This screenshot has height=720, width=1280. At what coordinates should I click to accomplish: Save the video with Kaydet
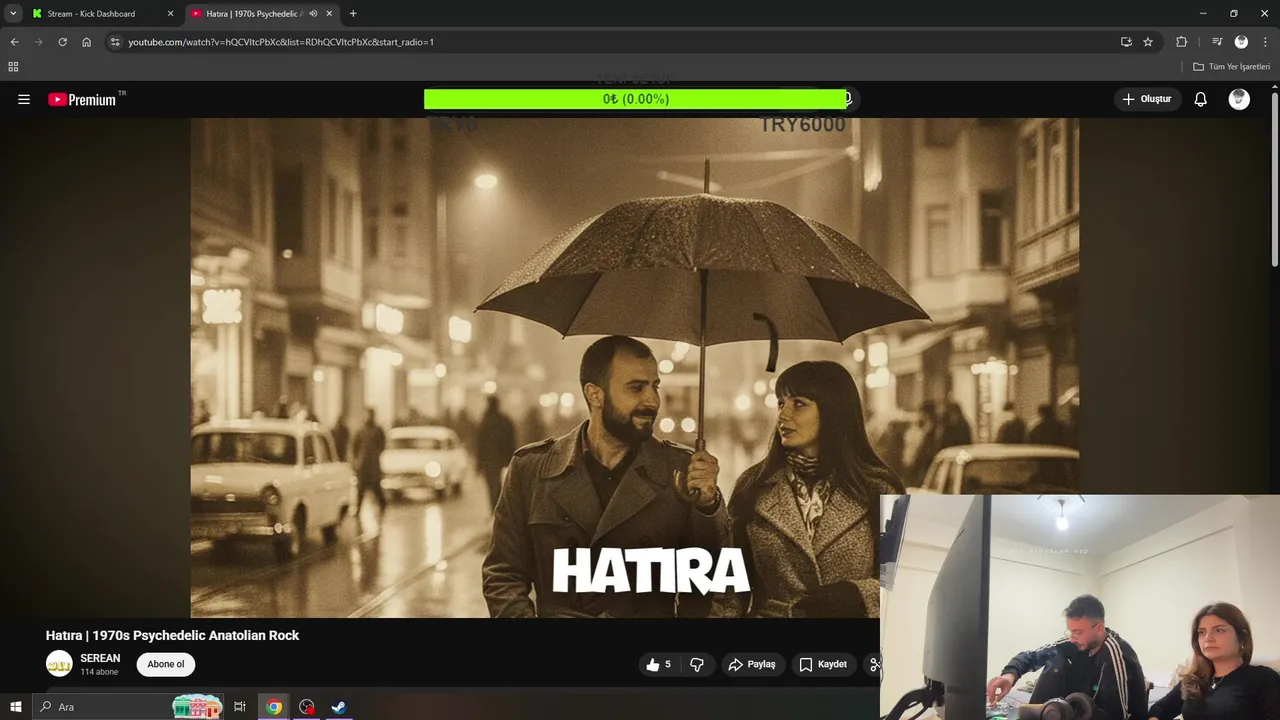(x=823, y=664)
